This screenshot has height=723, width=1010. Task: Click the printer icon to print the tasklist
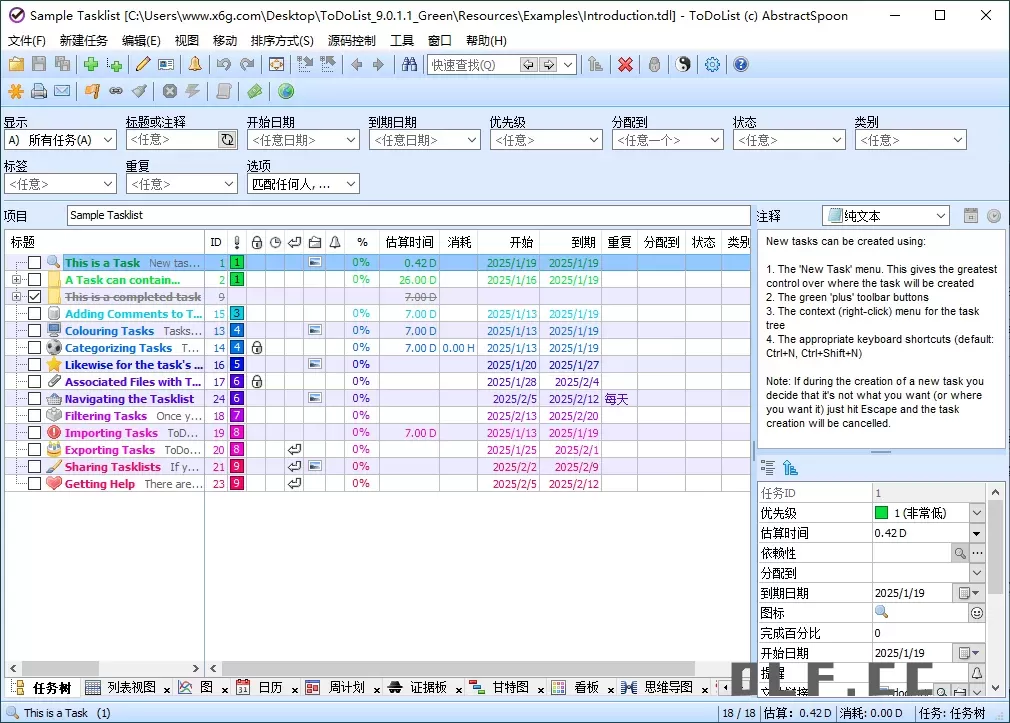coord(37,91)
